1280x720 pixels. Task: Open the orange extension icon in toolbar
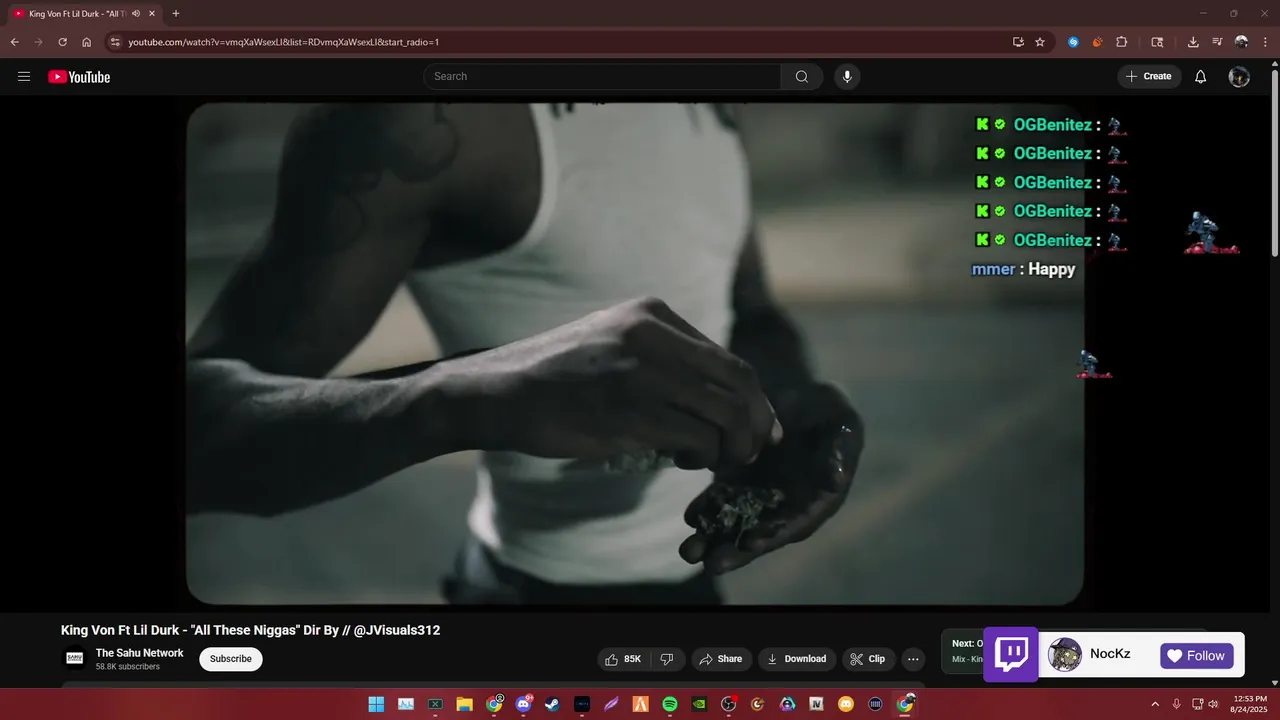[x=1097, y=42]
